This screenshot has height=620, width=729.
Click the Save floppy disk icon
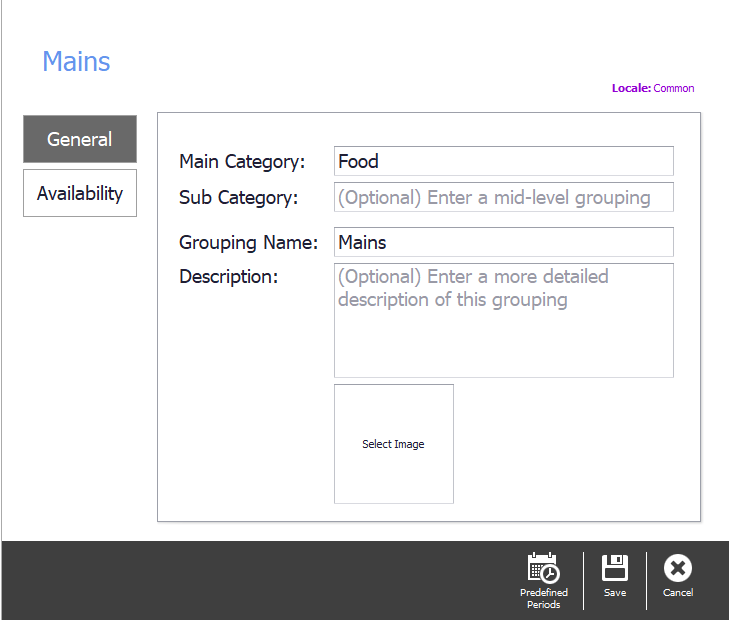(615, 567)
